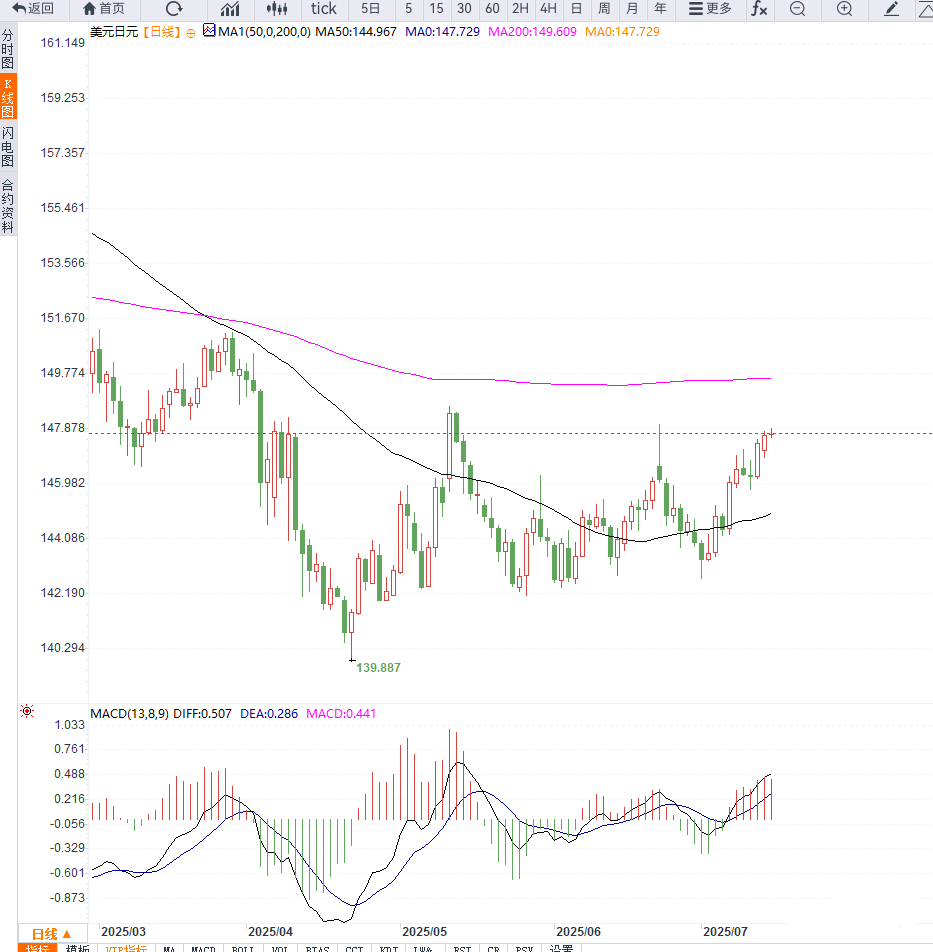
Task: Click the magenta MACD:0.441 value
Action: (341, 713)
